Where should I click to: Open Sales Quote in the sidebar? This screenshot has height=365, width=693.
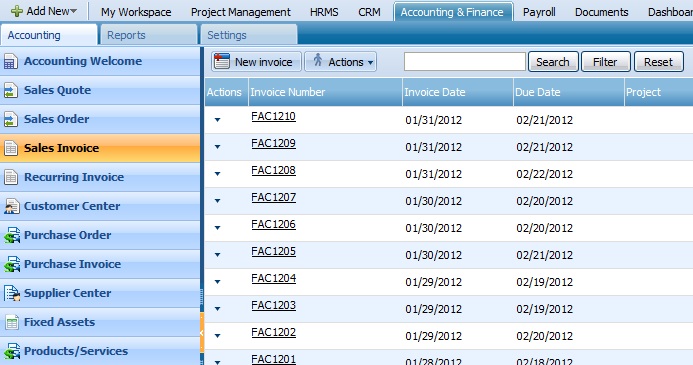click(100, 90)
